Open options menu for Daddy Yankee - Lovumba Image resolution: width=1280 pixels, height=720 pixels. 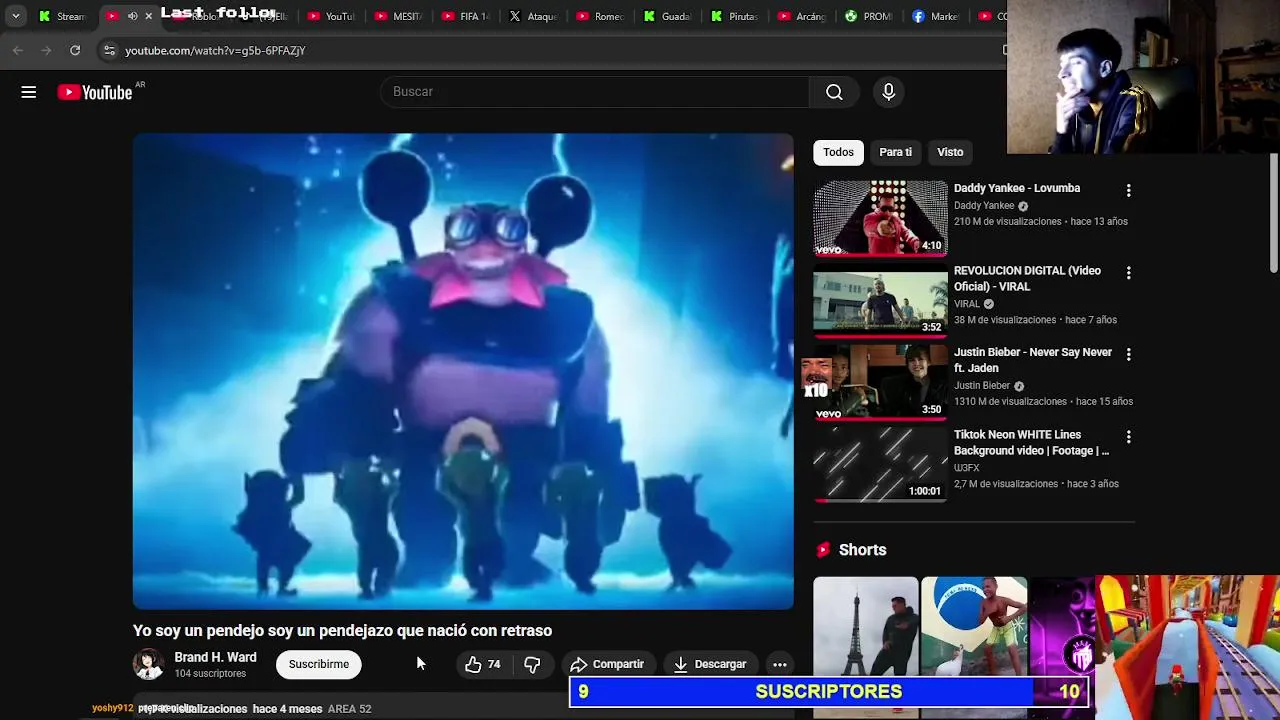coord(1128,190)
